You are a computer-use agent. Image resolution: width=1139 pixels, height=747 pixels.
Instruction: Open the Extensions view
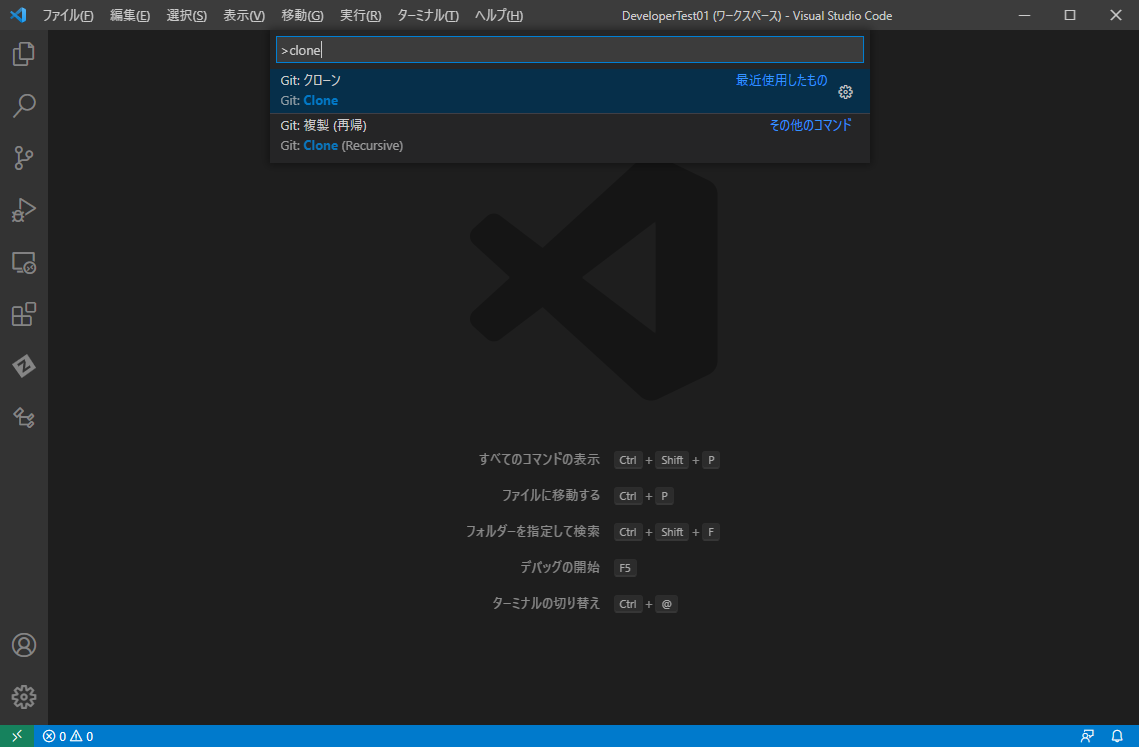[24, 315]
